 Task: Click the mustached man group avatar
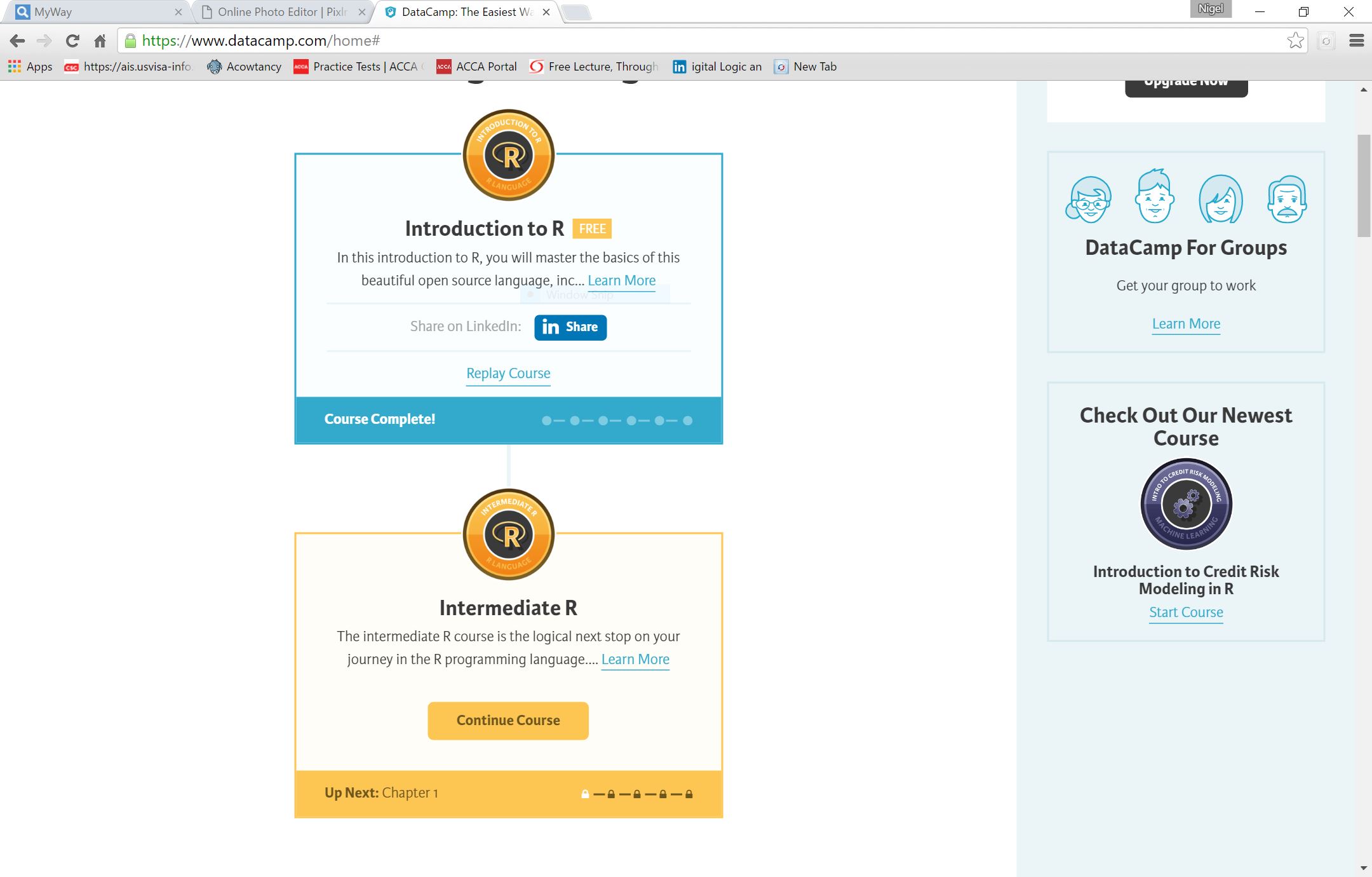pyautogui.click(x=1287, y=200)
